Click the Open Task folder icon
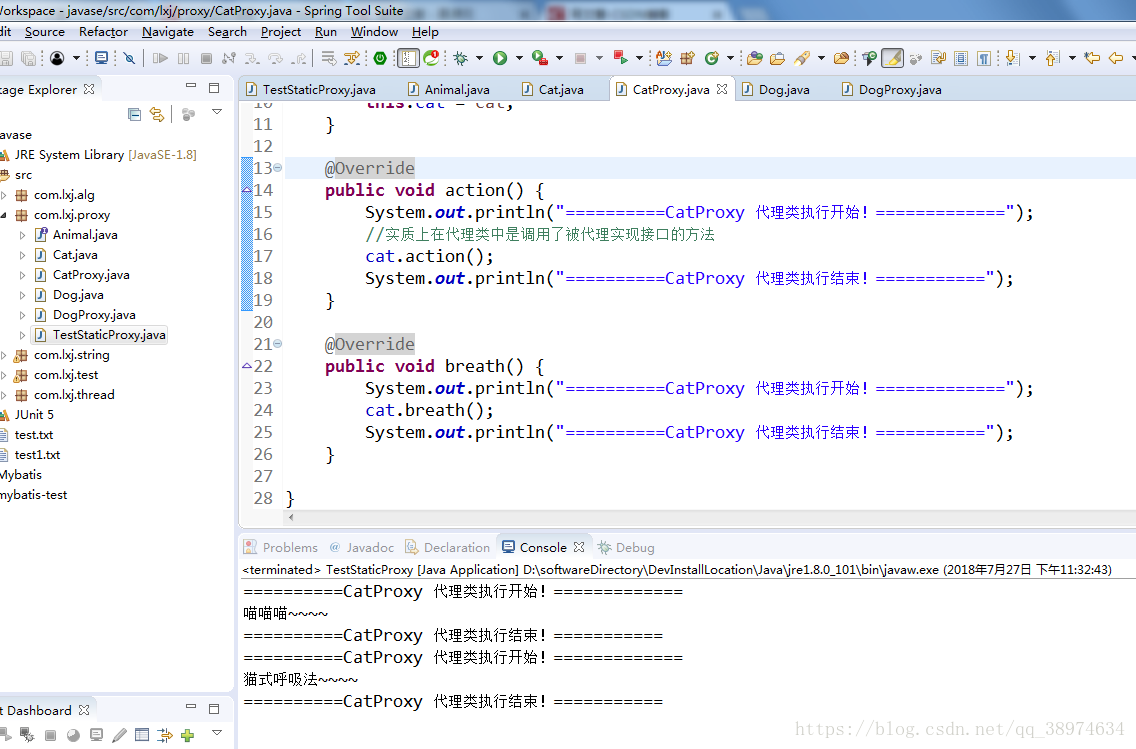This screenshot has width=1136, height=749. point(777,58)
